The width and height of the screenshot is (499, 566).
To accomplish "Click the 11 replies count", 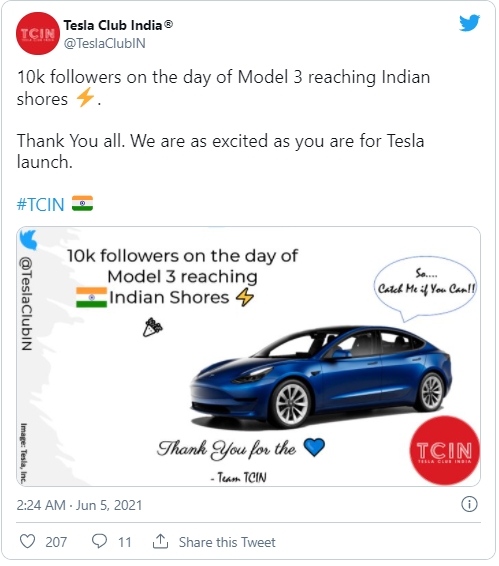I will tap(125, 542).
